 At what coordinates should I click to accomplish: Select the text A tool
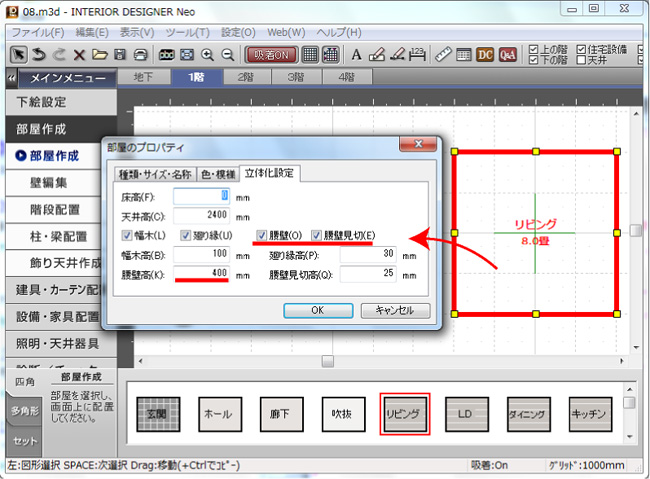coord(356,54)
